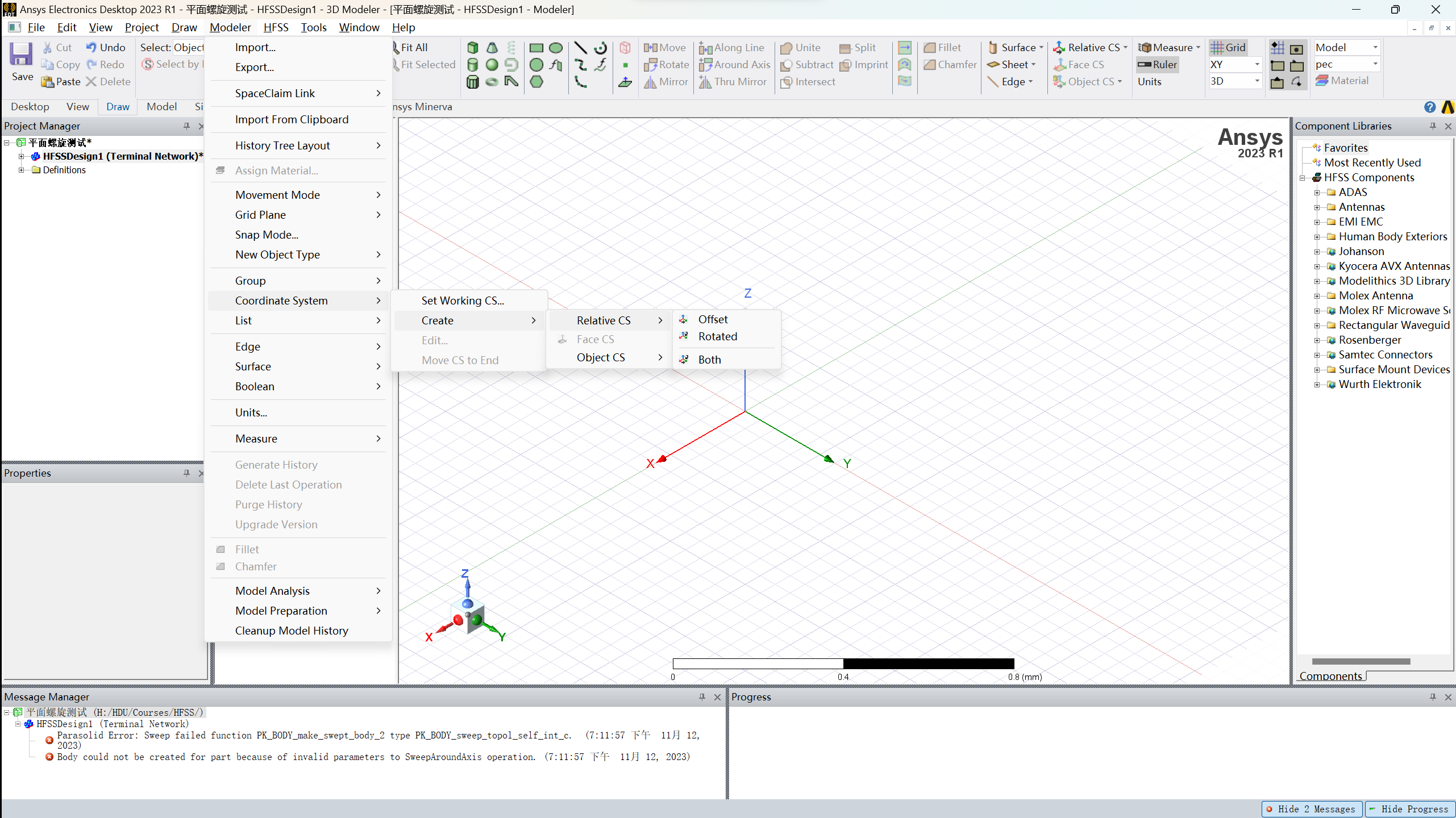The height and width of the screenshot is (818, 1456).
Task: Click the Draw regular polygon hexagon icon
Action: point(536,82)
